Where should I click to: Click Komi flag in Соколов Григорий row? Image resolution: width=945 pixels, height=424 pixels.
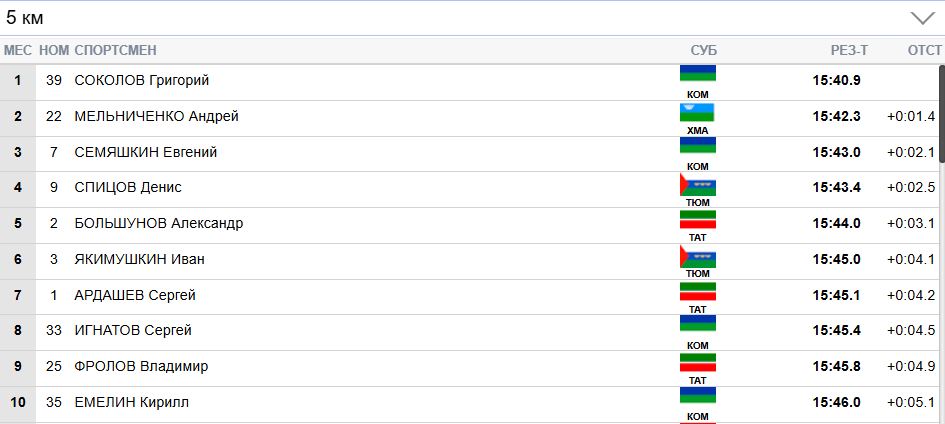698,74
